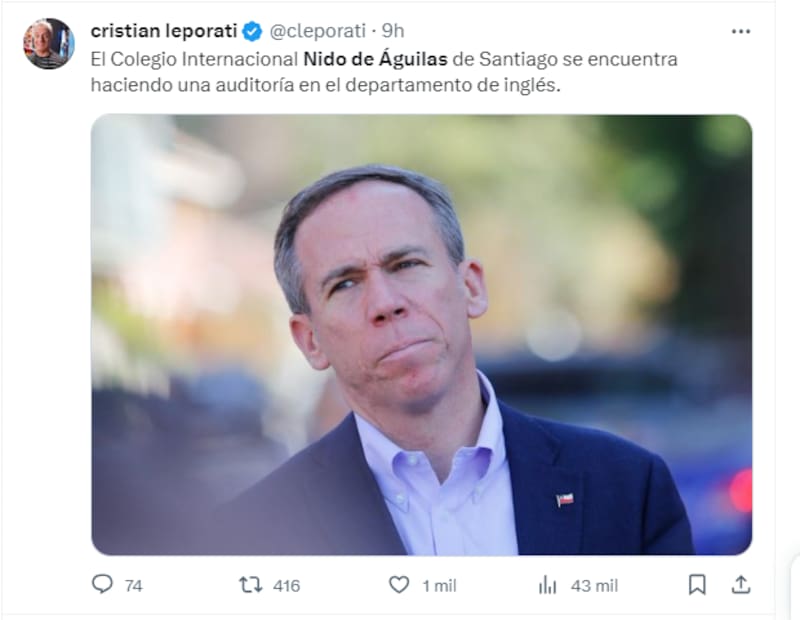800x620 pixels.
Task: Bookmark this tweet
Action: 697,585
